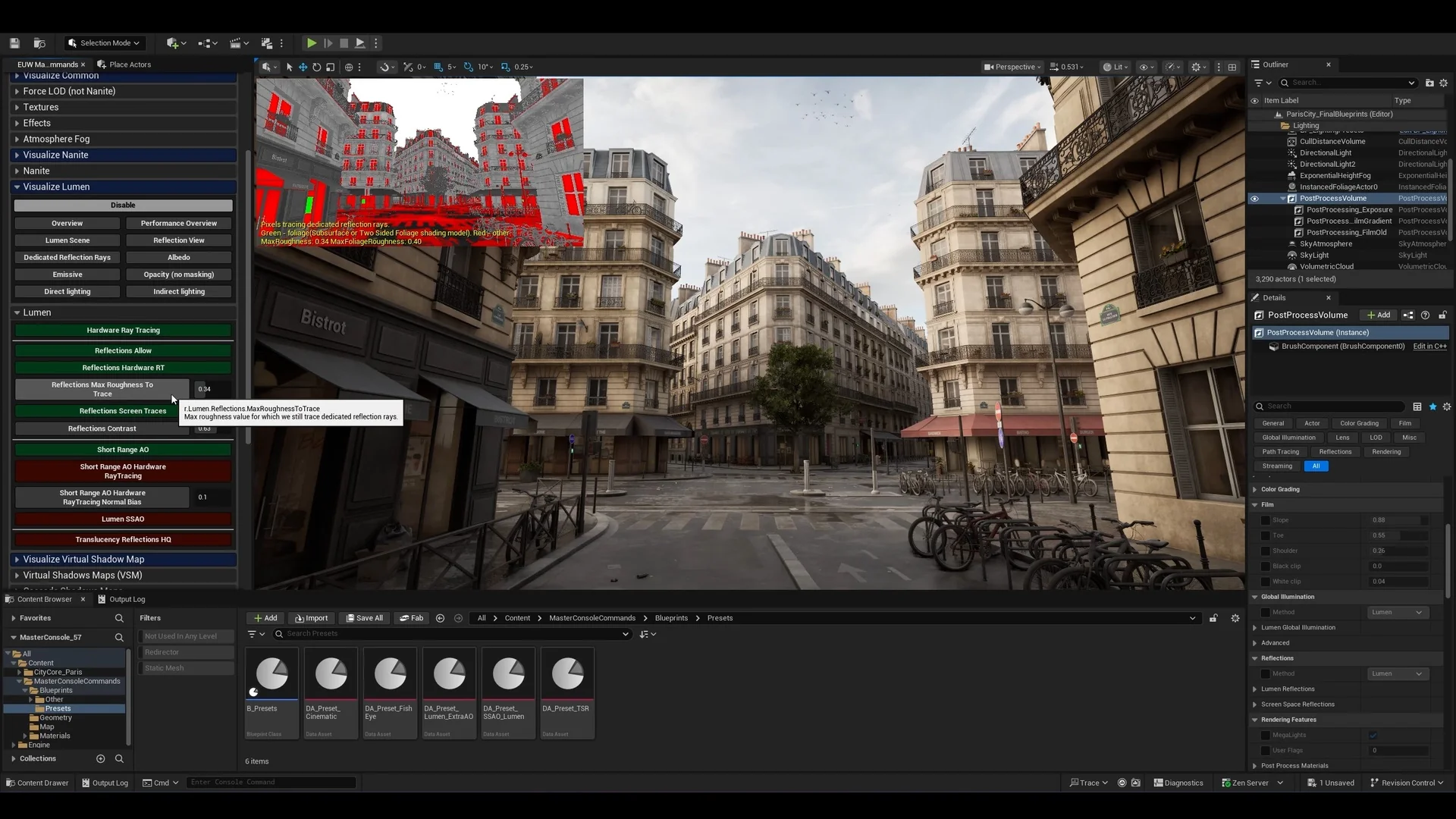This screenshot has height=819, width=1456.
Task: Click the green Play button
Action: 311,43
